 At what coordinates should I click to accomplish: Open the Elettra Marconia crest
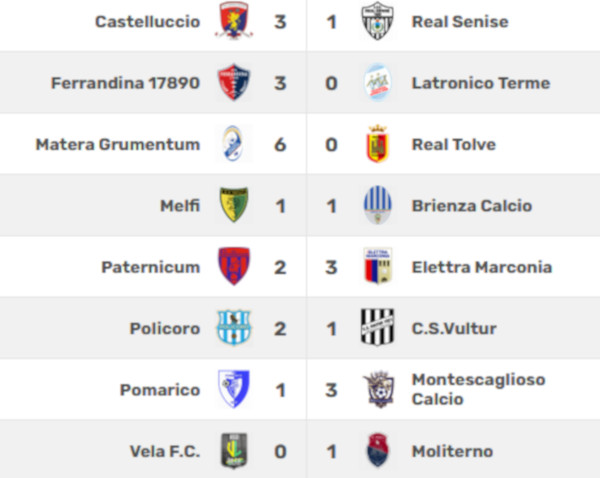(x=377, y=266)
